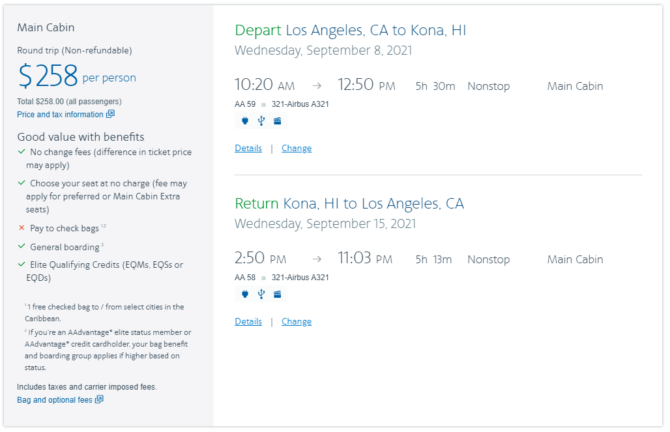The width and height of the screenshot is (670, 432).
Task: Open Details for the departing flight to Kona
Action: (248, 148)
